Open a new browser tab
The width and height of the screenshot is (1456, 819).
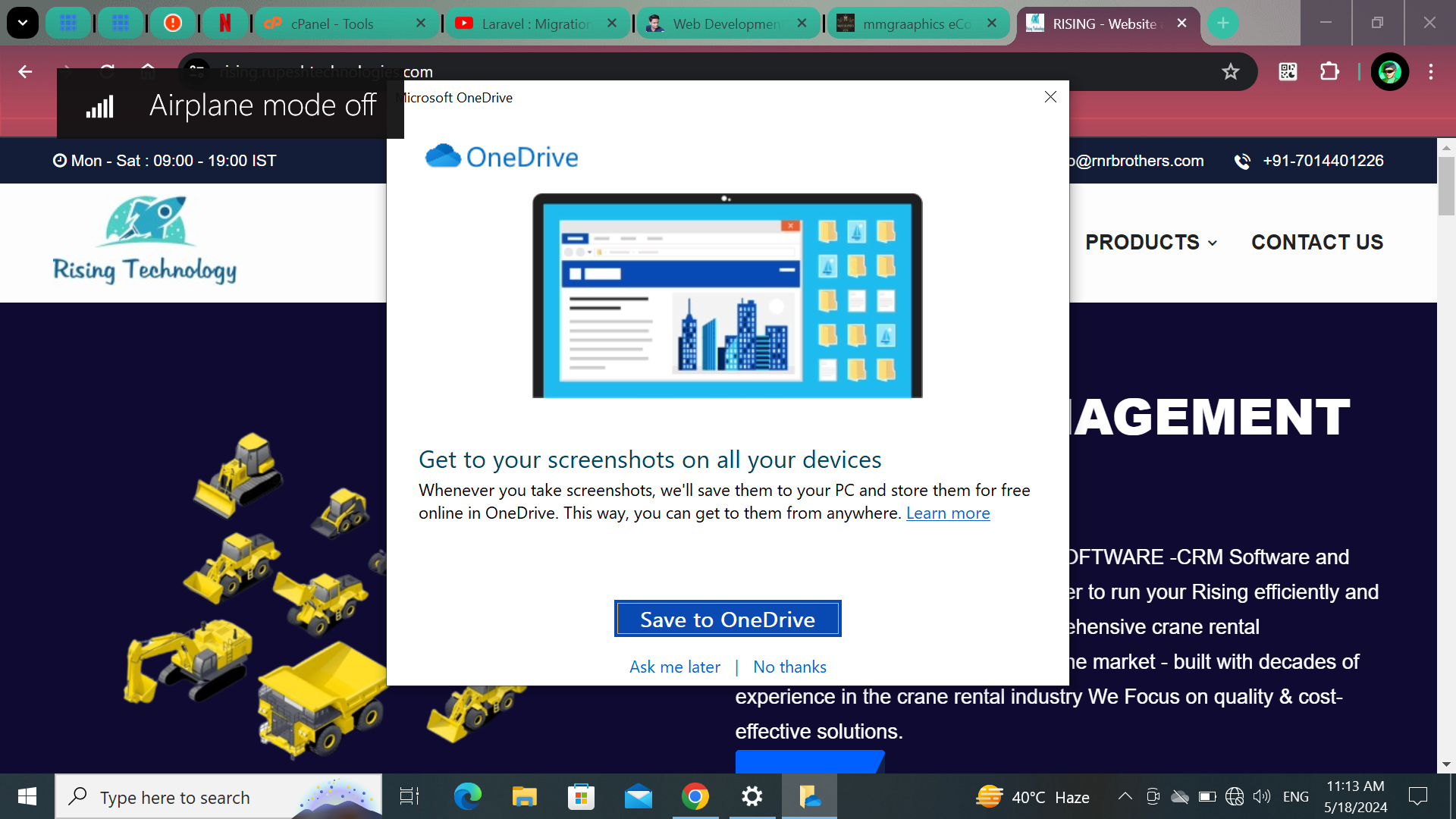pyautogui.click(x=1222, y=24)
